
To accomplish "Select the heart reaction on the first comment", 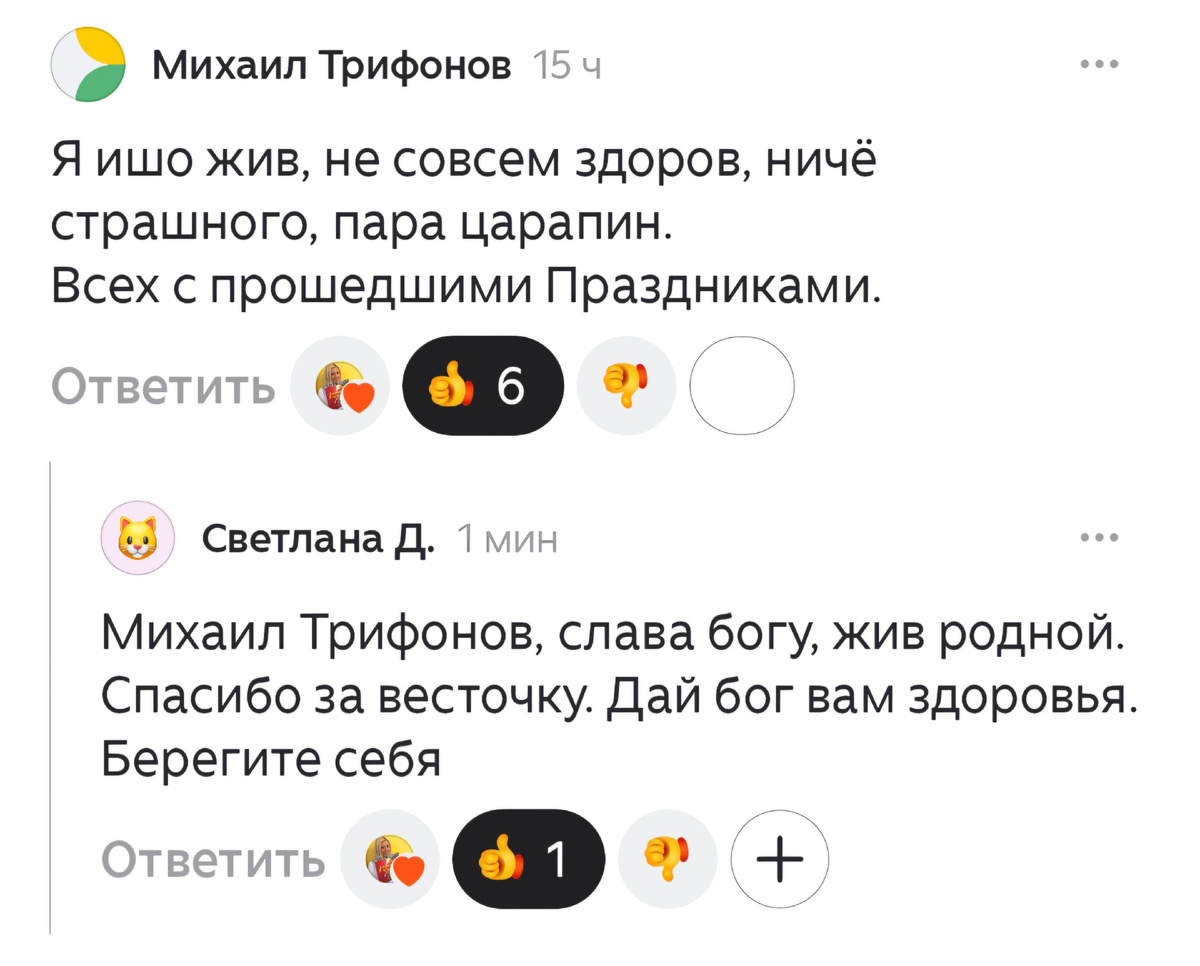I will [x=341, y=385].
